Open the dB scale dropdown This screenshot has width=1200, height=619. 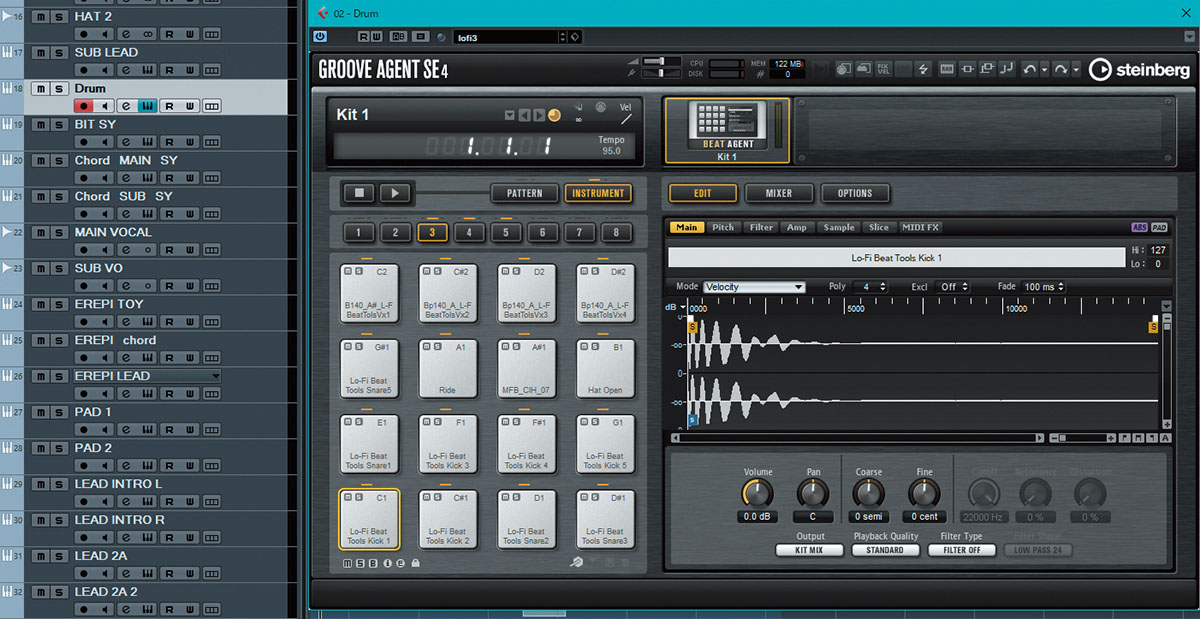click(684, 307)
